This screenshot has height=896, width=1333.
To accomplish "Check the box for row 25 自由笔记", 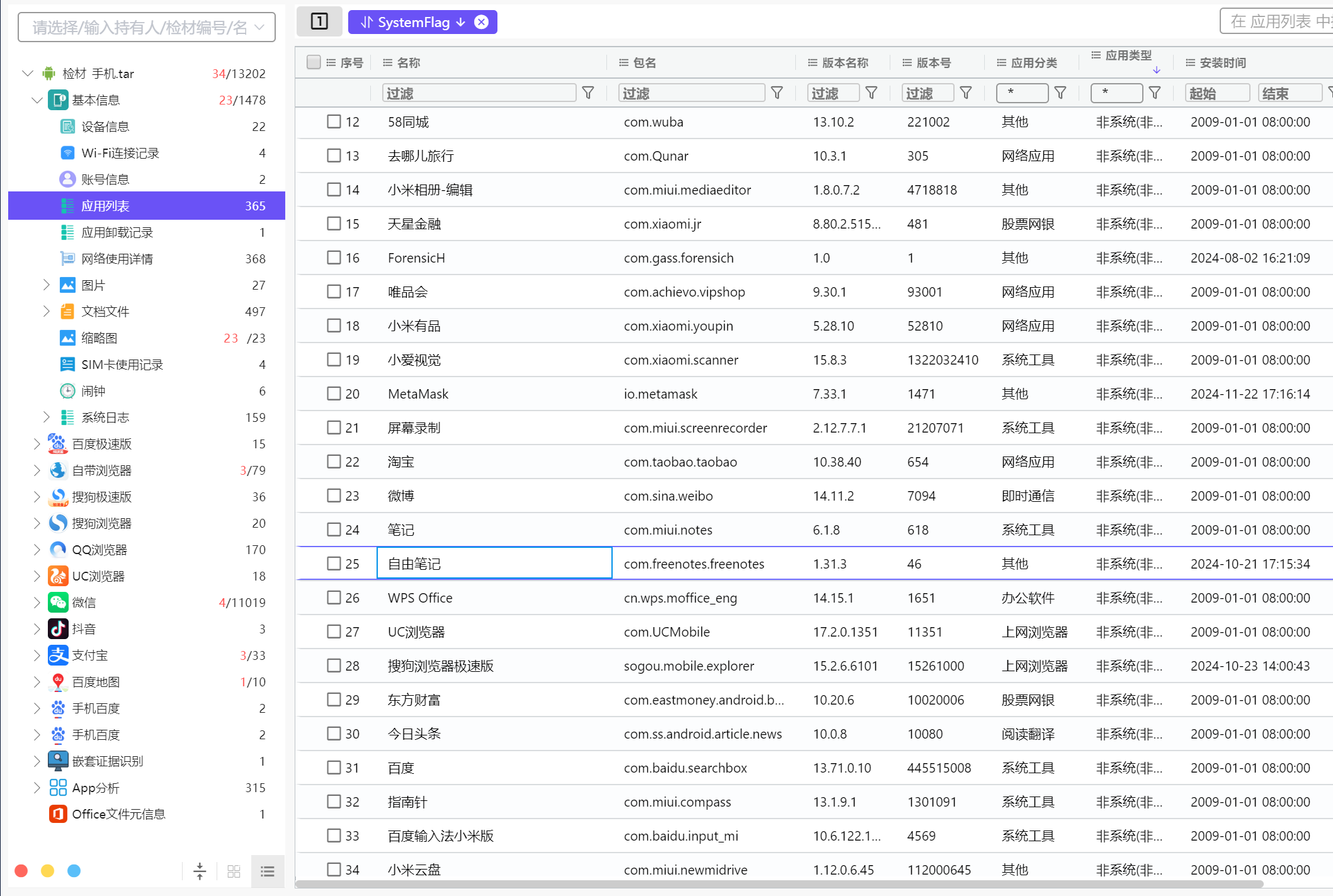I will pyautogui.click(x=334, y=564).
